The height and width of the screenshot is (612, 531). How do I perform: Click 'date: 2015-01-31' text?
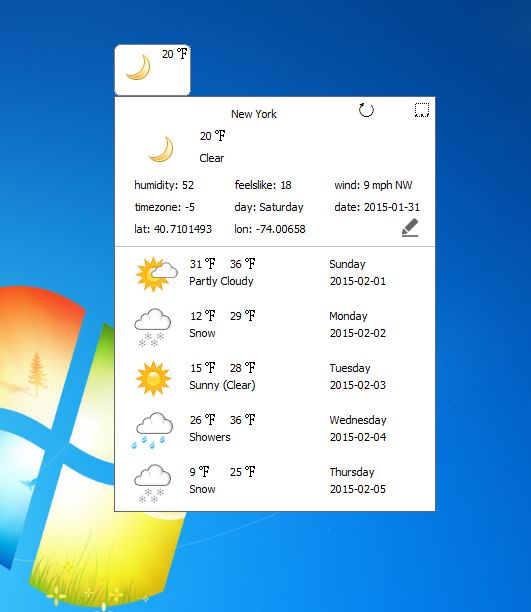pyautogui.click(x=377, y=207)
